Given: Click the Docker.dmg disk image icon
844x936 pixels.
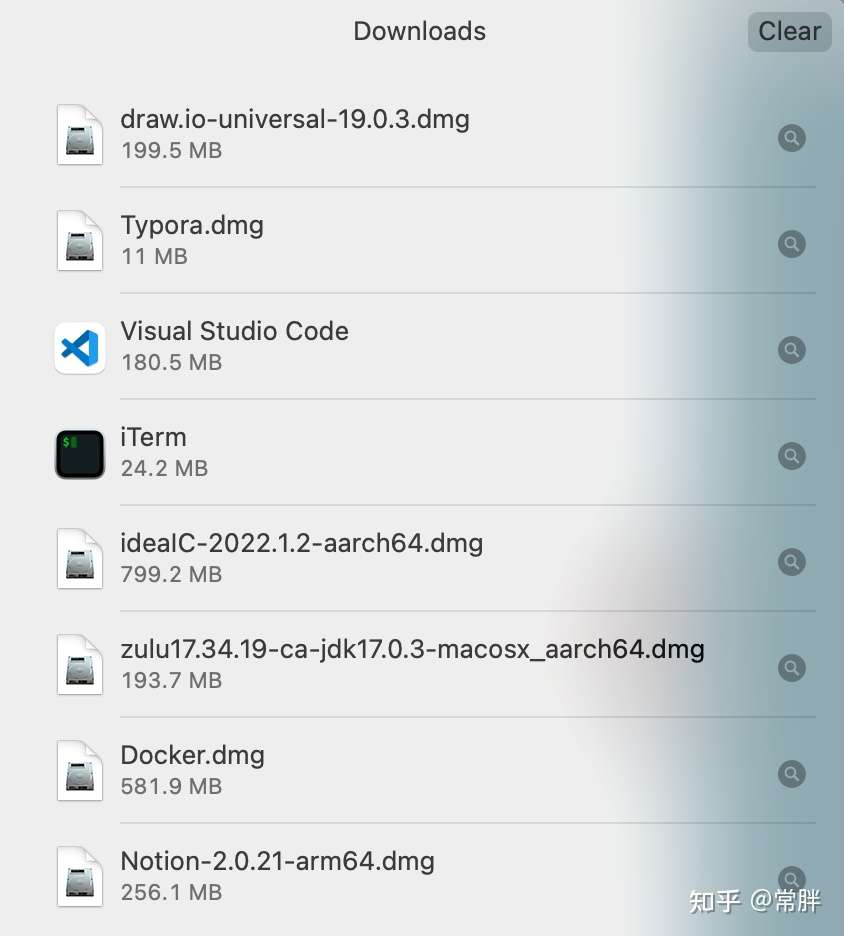Looking at the screenshot, I should (x=80, y=772).
